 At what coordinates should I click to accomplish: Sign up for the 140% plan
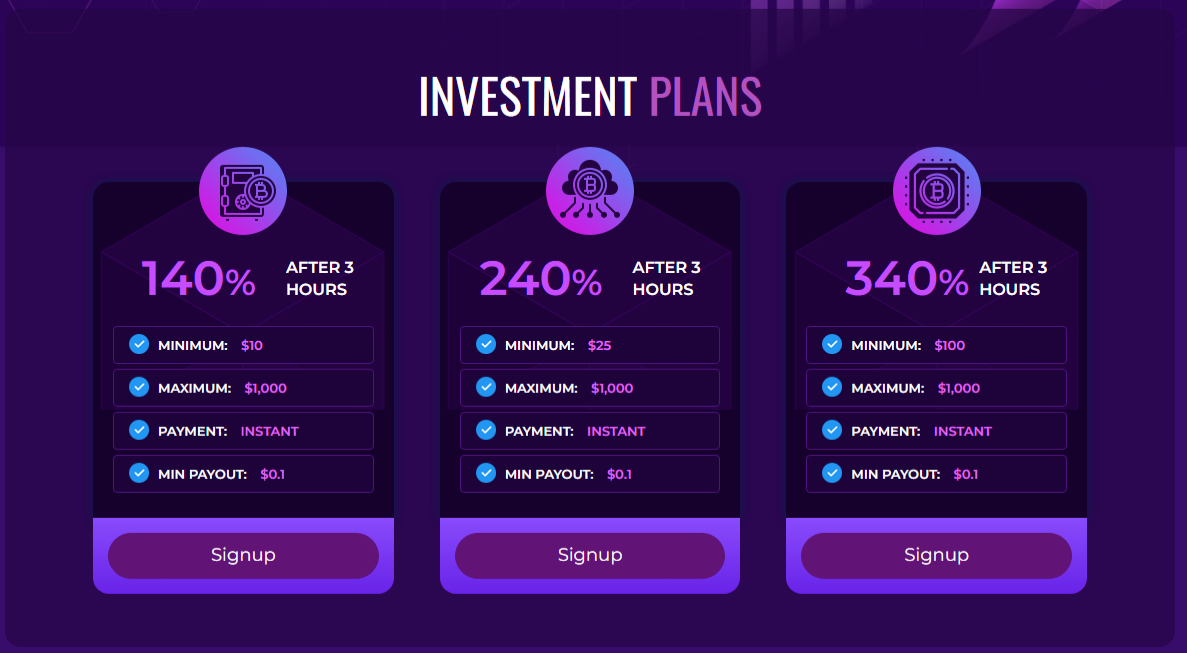pyautogui.click(x=243, y=555)
